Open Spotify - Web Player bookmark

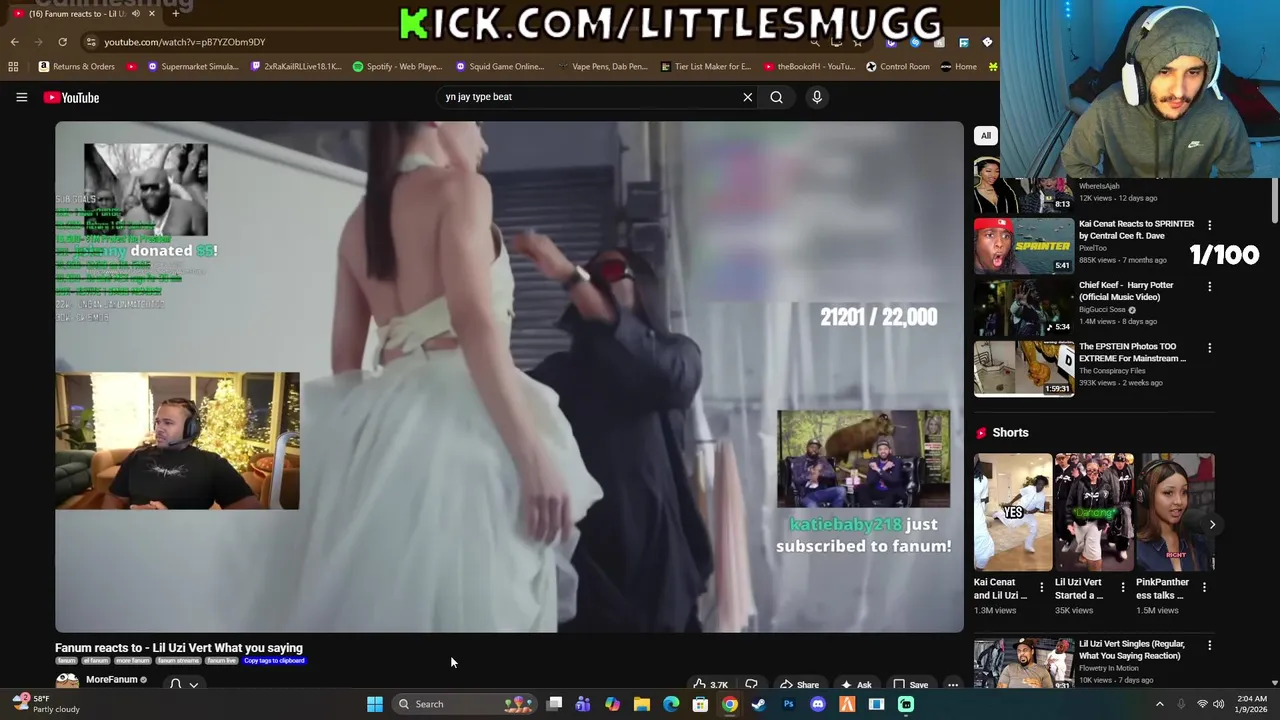(x=397, y=67)
